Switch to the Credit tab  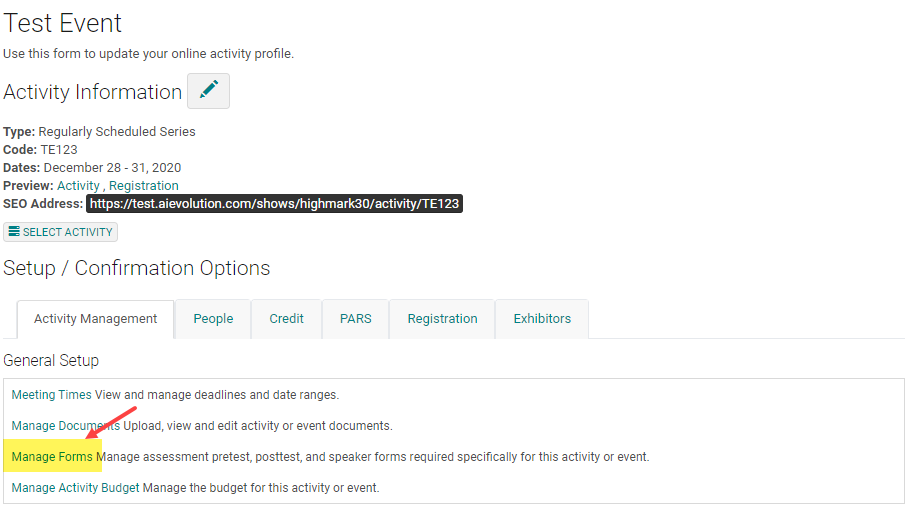(x=286, y=319)
